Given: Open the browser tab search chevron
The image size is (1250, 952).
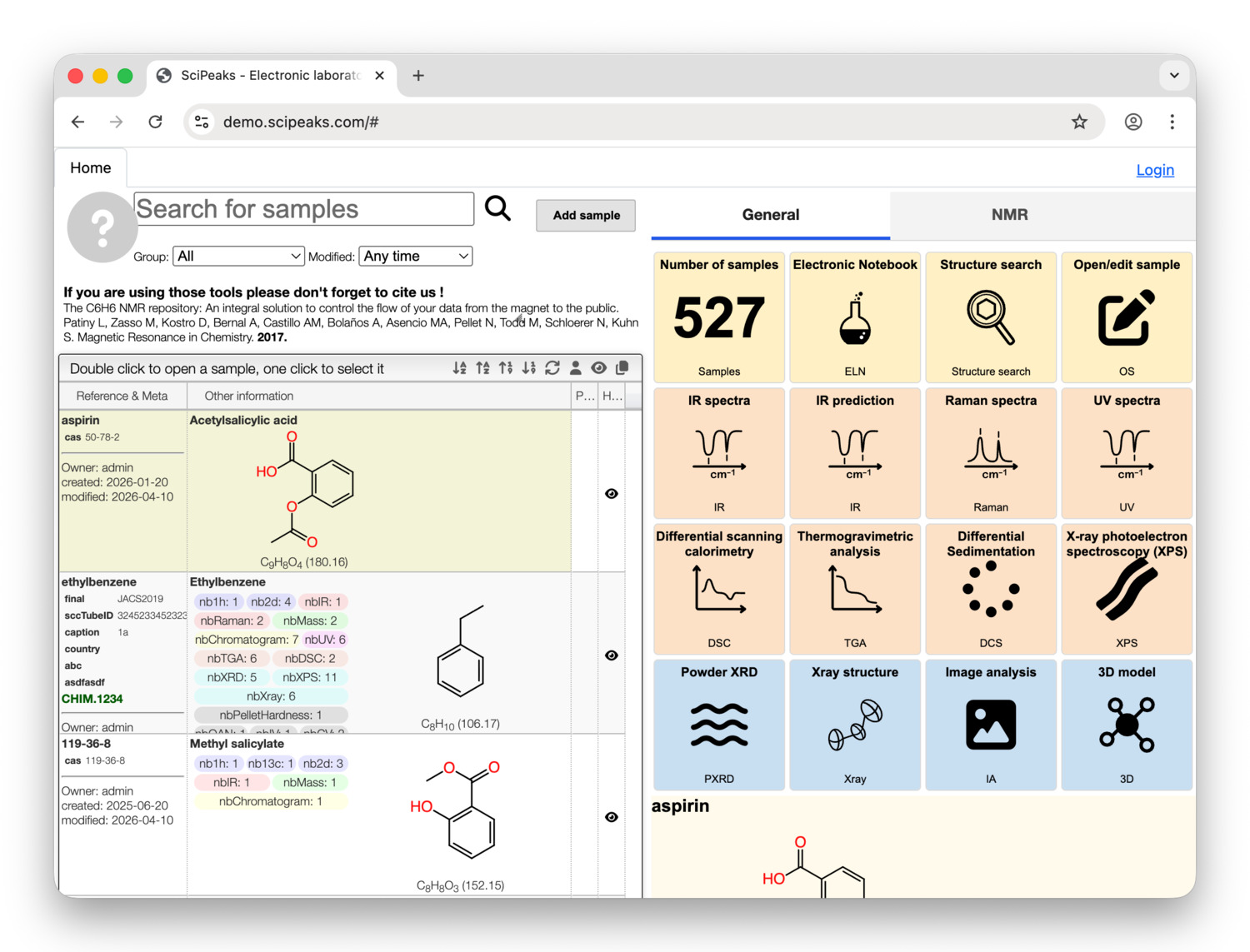Looking at the screenshot, I should tap(1174, 75).
